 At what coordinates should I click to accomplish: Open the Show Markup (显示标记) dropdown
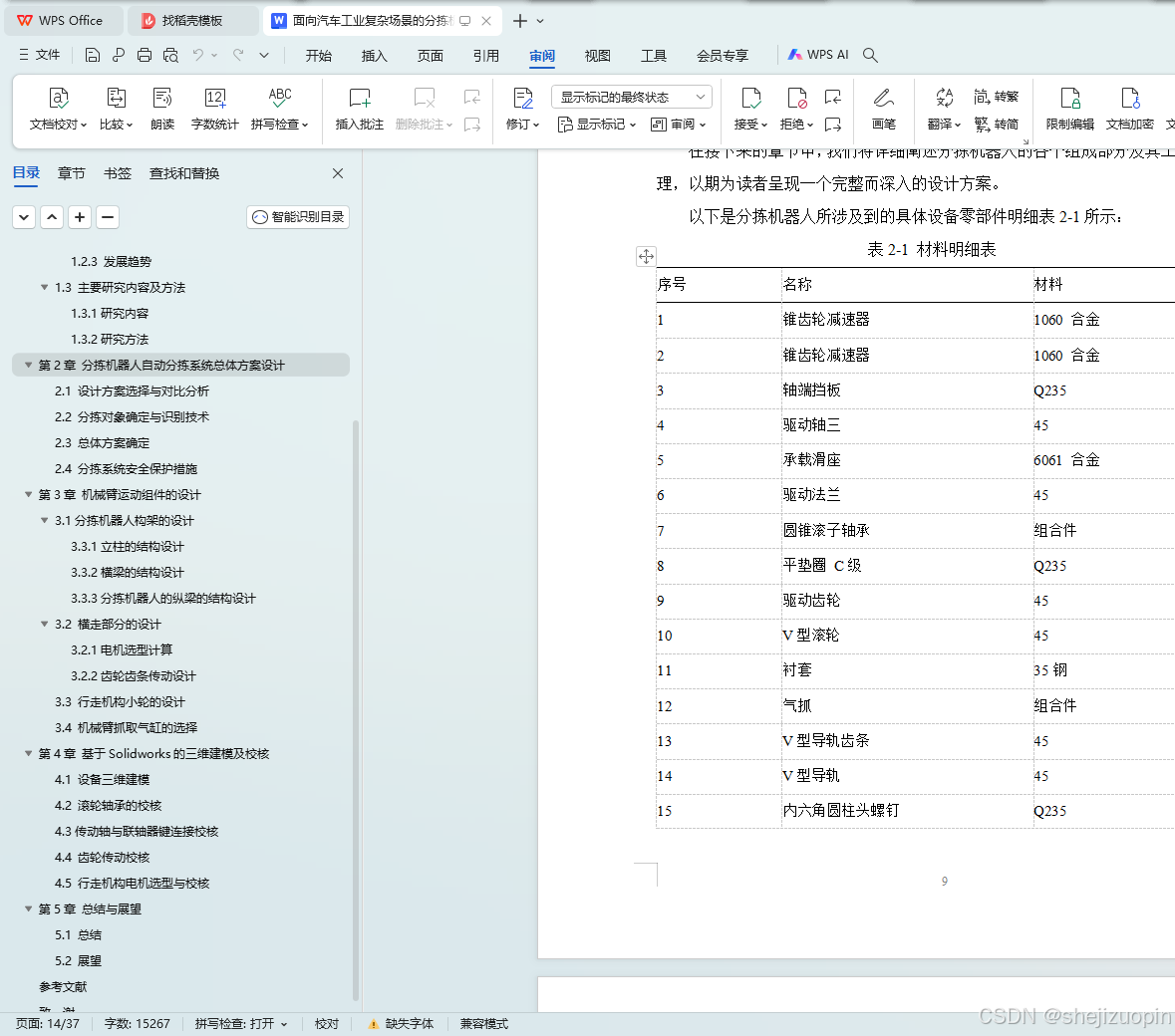(597, 125)
